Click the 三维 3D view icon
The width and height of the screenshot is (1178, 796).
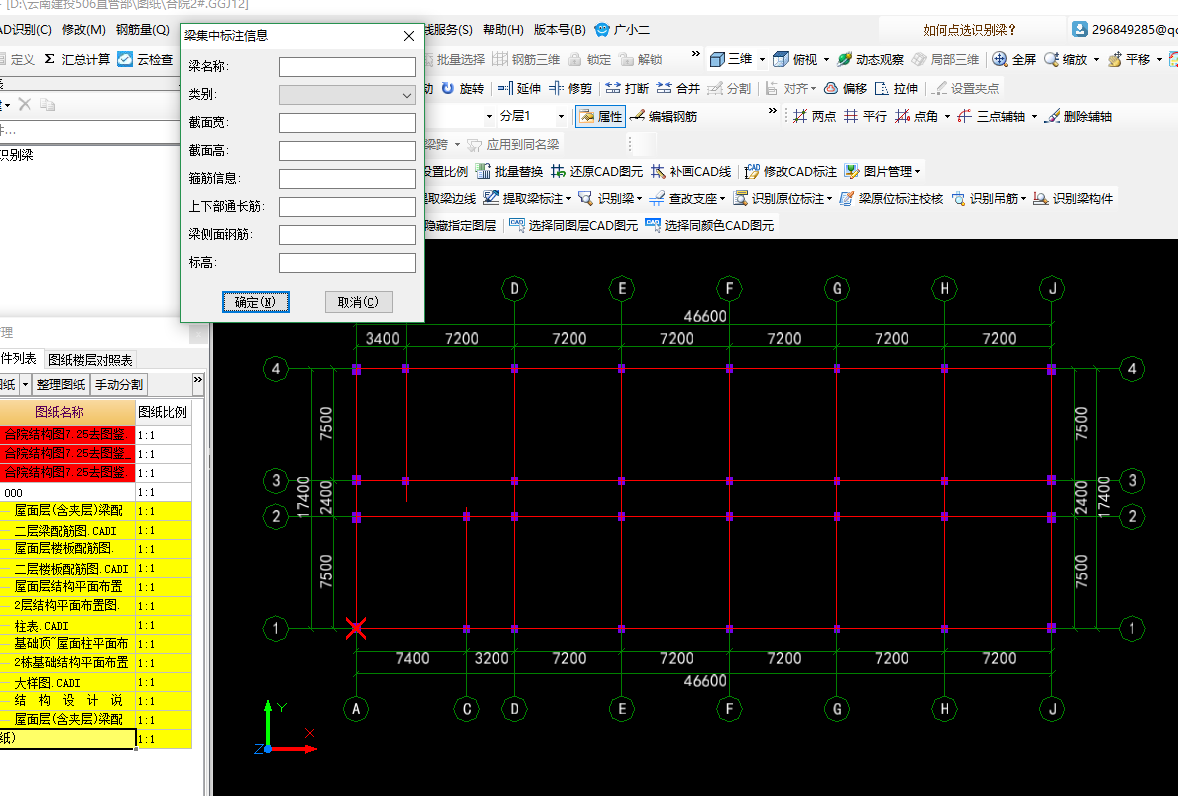(717, 59)
